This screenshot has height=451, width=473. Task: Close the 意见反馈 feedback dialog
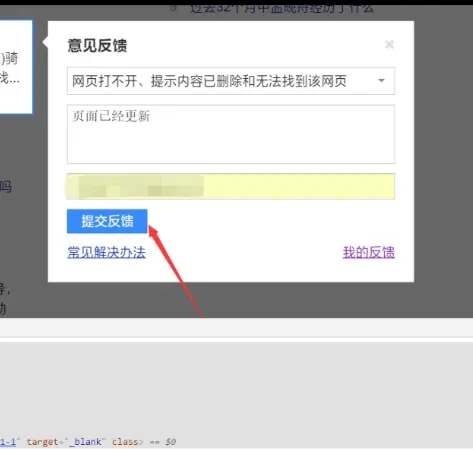coord(389,44)
